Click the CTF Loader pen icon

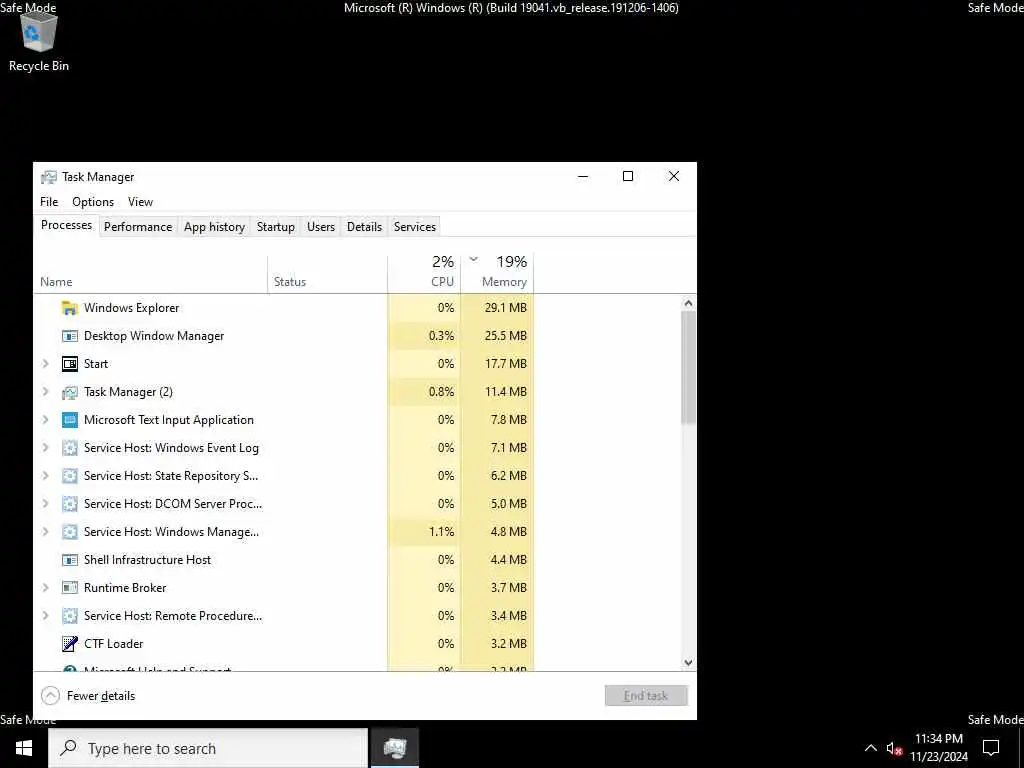pos(69,644)
